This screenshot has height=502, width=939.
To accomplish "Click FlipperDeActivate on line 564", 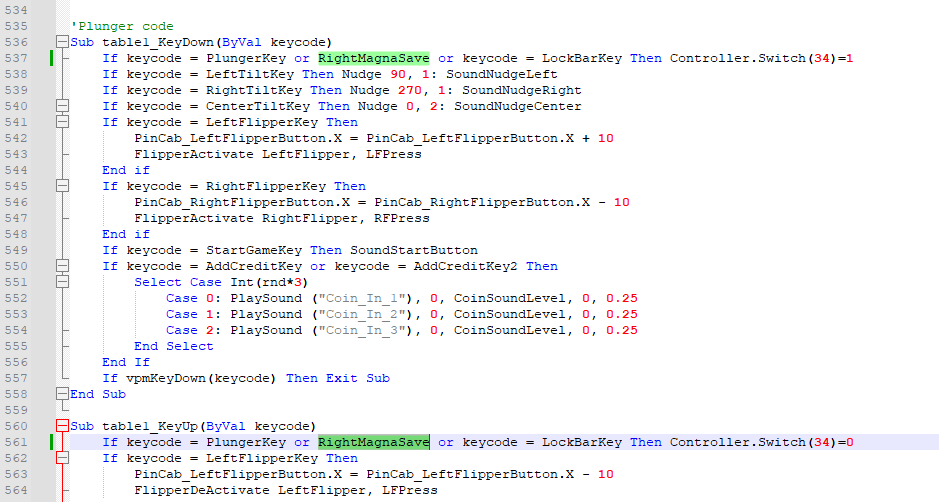I will (202, 490).
